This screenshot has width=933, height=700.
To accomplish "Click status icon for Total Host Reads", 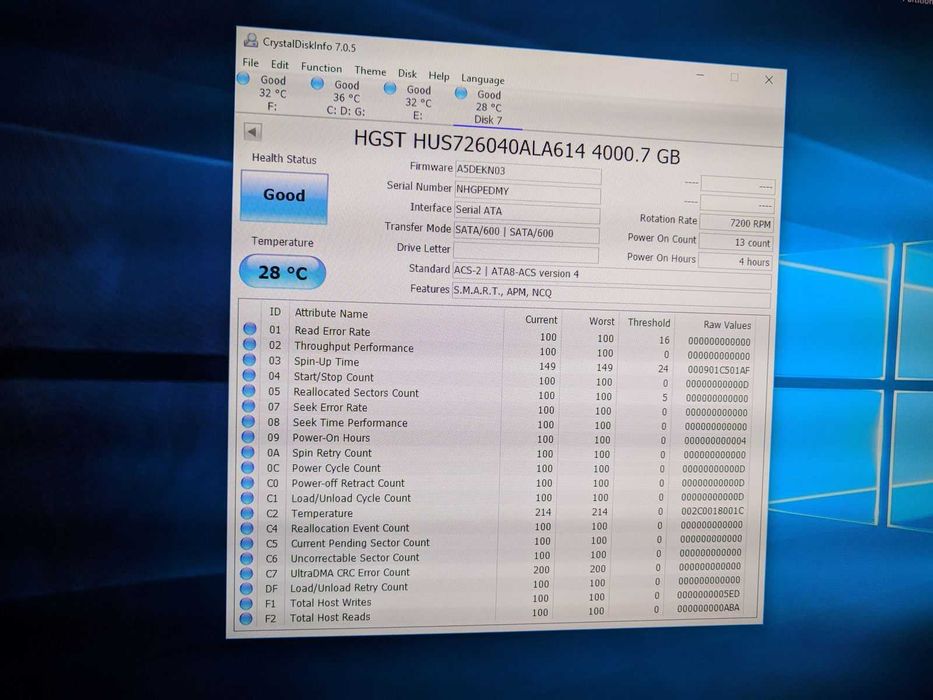I will (x=246, y=618).
